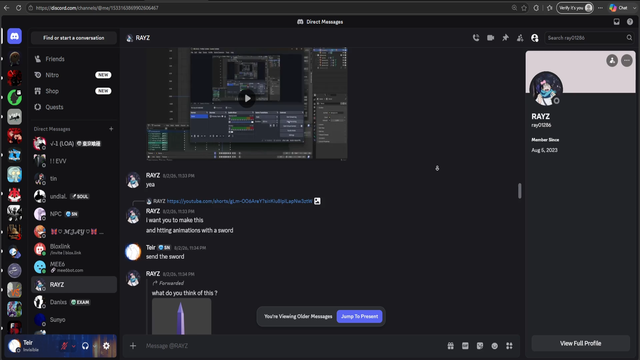Open the help icon in the title bar
Viewport: 640px width, 360px height.
pyautogui.click(x=630, y=22)
